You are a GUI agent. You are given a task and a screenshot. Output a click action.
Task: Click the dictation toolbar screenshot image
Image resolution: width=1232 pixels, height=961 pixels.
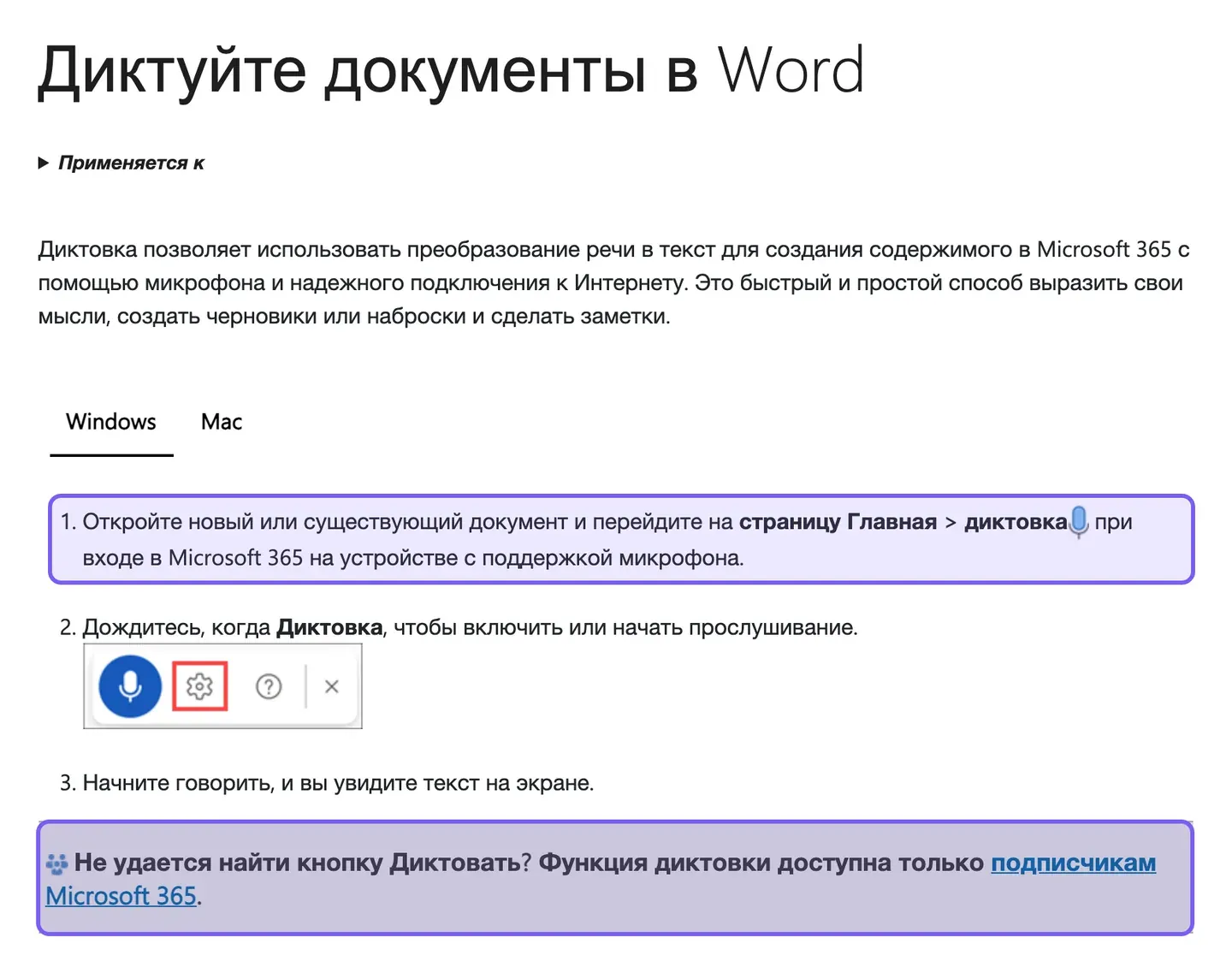[222, 686]
